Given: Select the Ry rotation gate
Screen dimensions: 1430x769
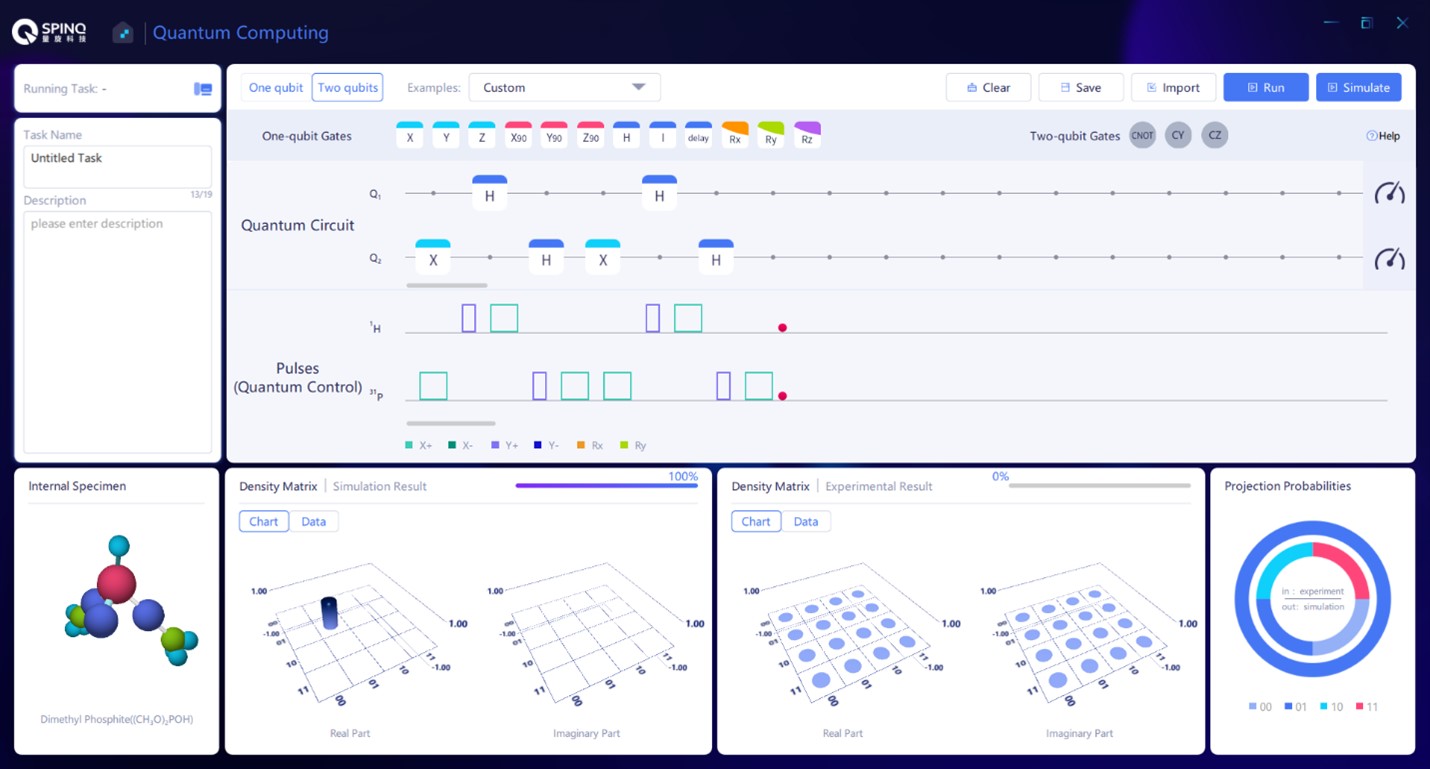Looking at the screenshot, I should [771, 135].
